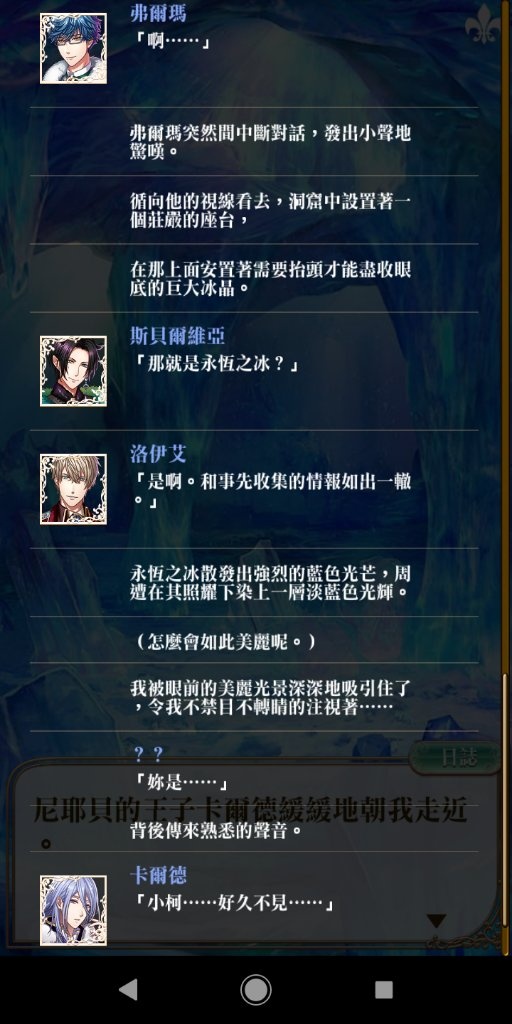Tap the Android back navigation button

(129, 990)
